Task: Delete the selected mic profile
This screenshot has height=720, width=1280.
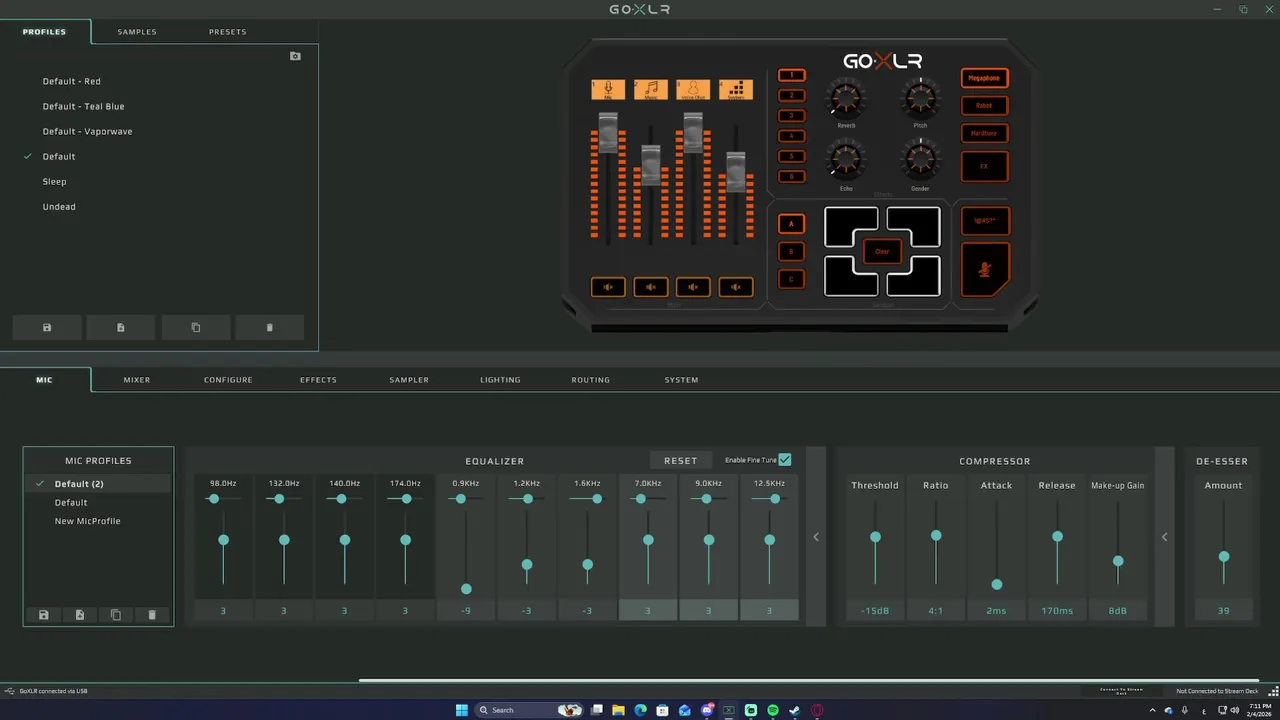Action: pyautogui.click(x=152, y=615)
